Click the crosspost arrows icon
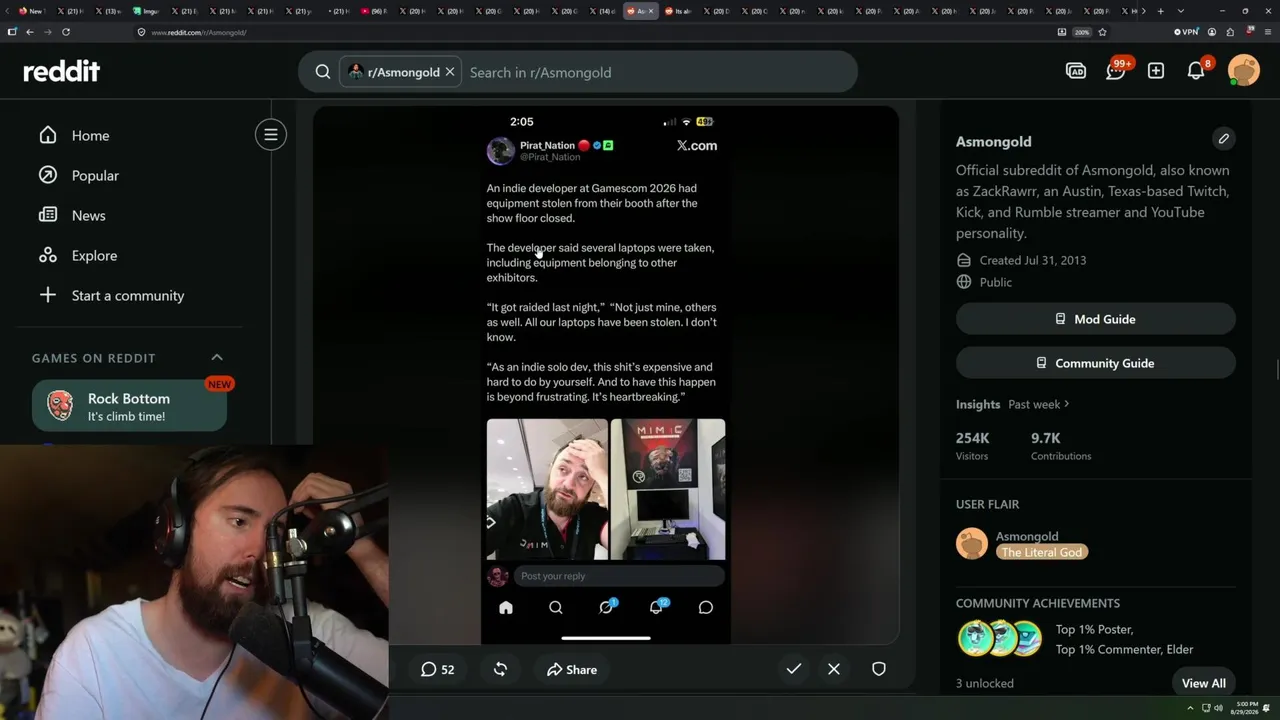Screen dimensions: 1280x720 pyautogui.click(x=500, y=669)
